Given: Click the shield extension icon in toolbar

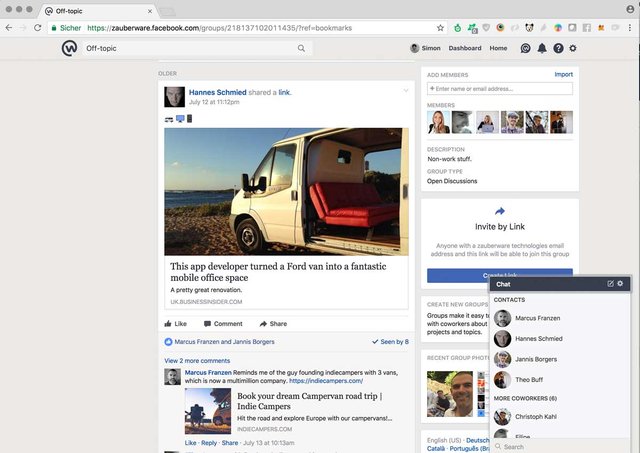Looking at the screenshot, I should [x=486, y=28].
